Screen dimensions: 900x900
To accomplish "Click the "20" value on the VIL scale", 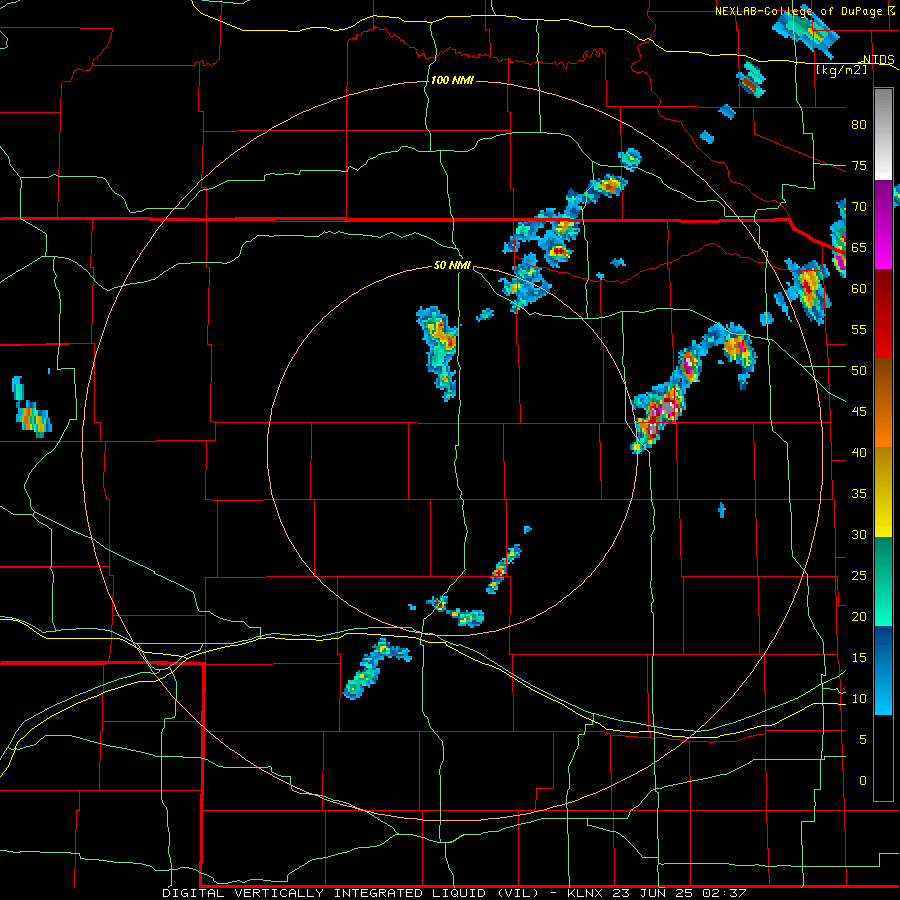I will [859, 616].
